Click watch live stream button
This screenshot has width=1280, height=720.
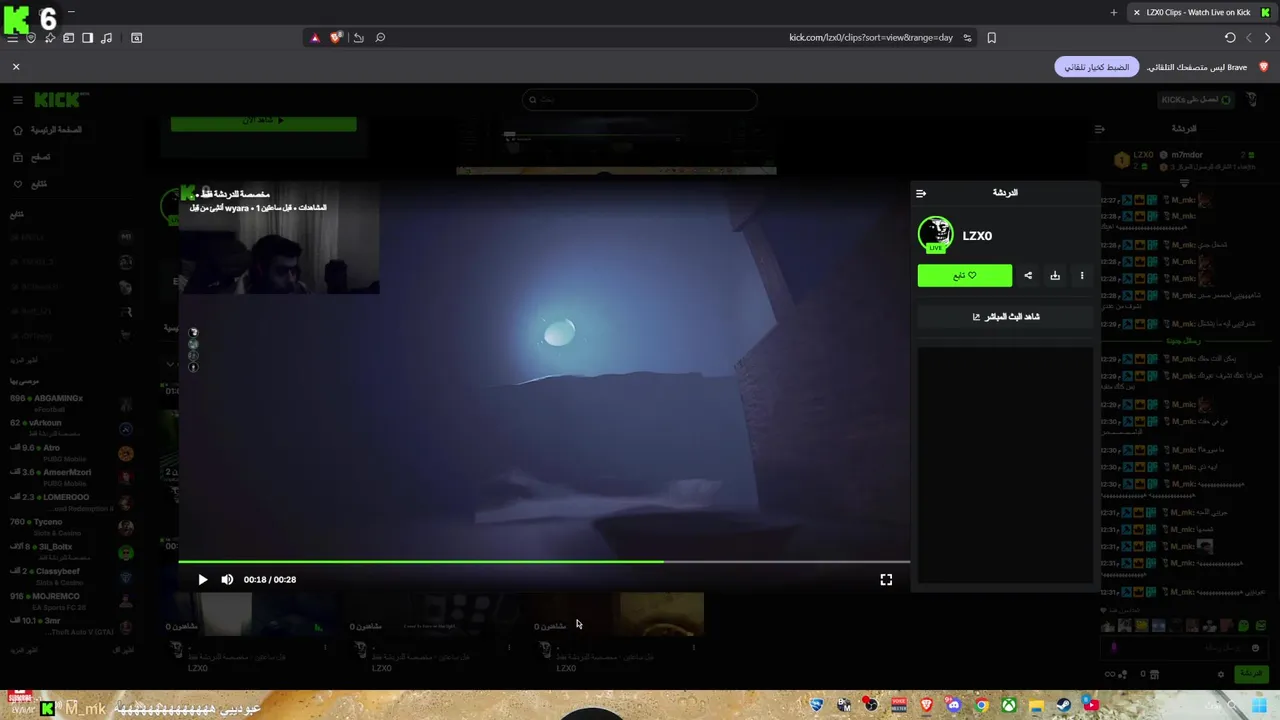(x=1006, y=317)
